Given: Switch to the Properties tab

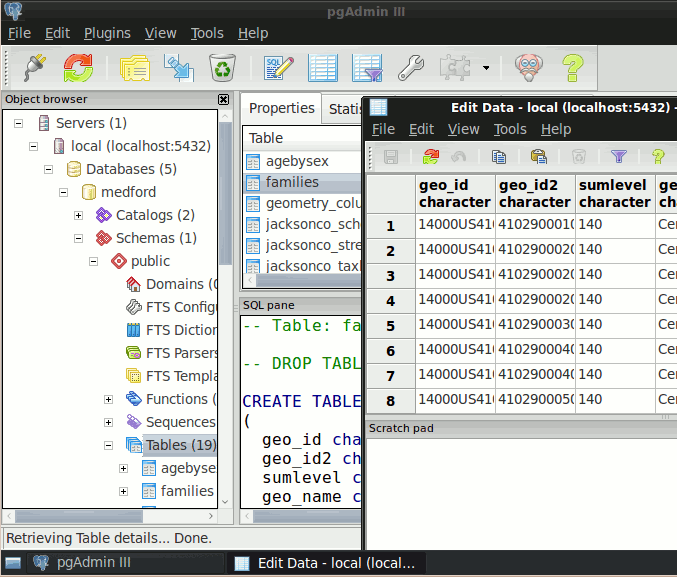Looking at the screenshot, I should pos(282,108).
